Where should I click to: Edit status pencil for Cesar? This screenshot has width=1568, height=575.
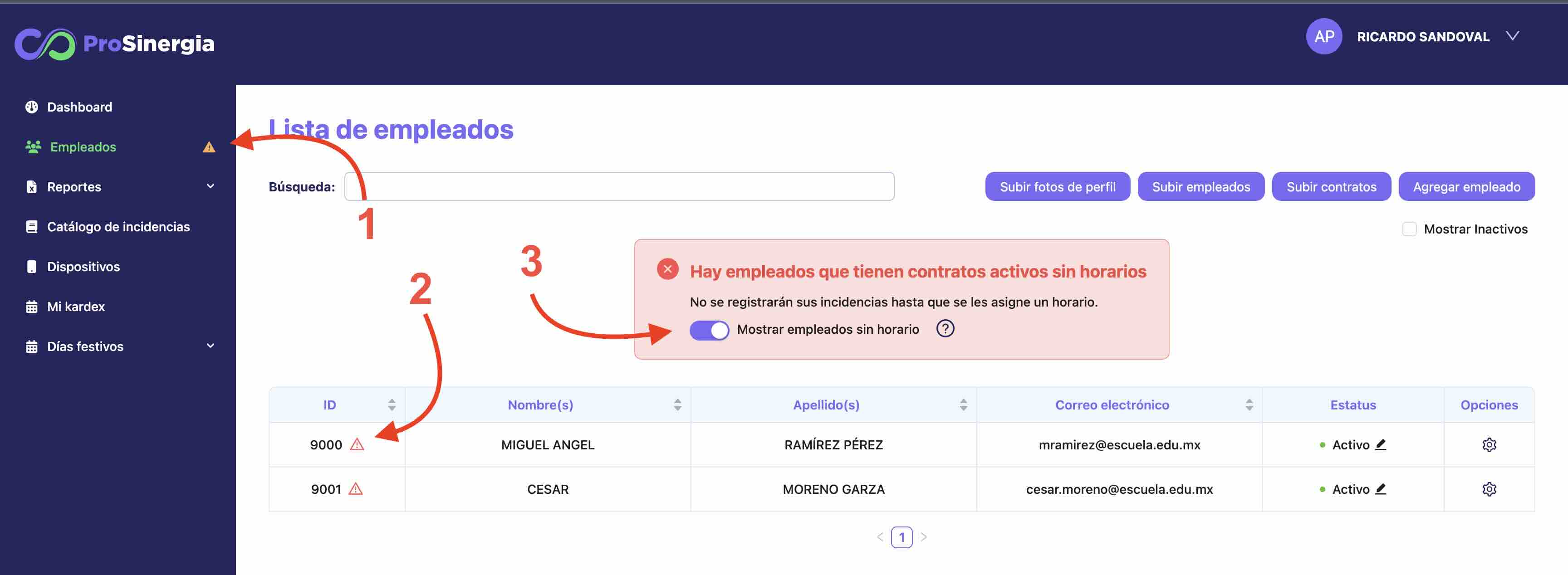pyautogui.click(x=1381, y=488)
